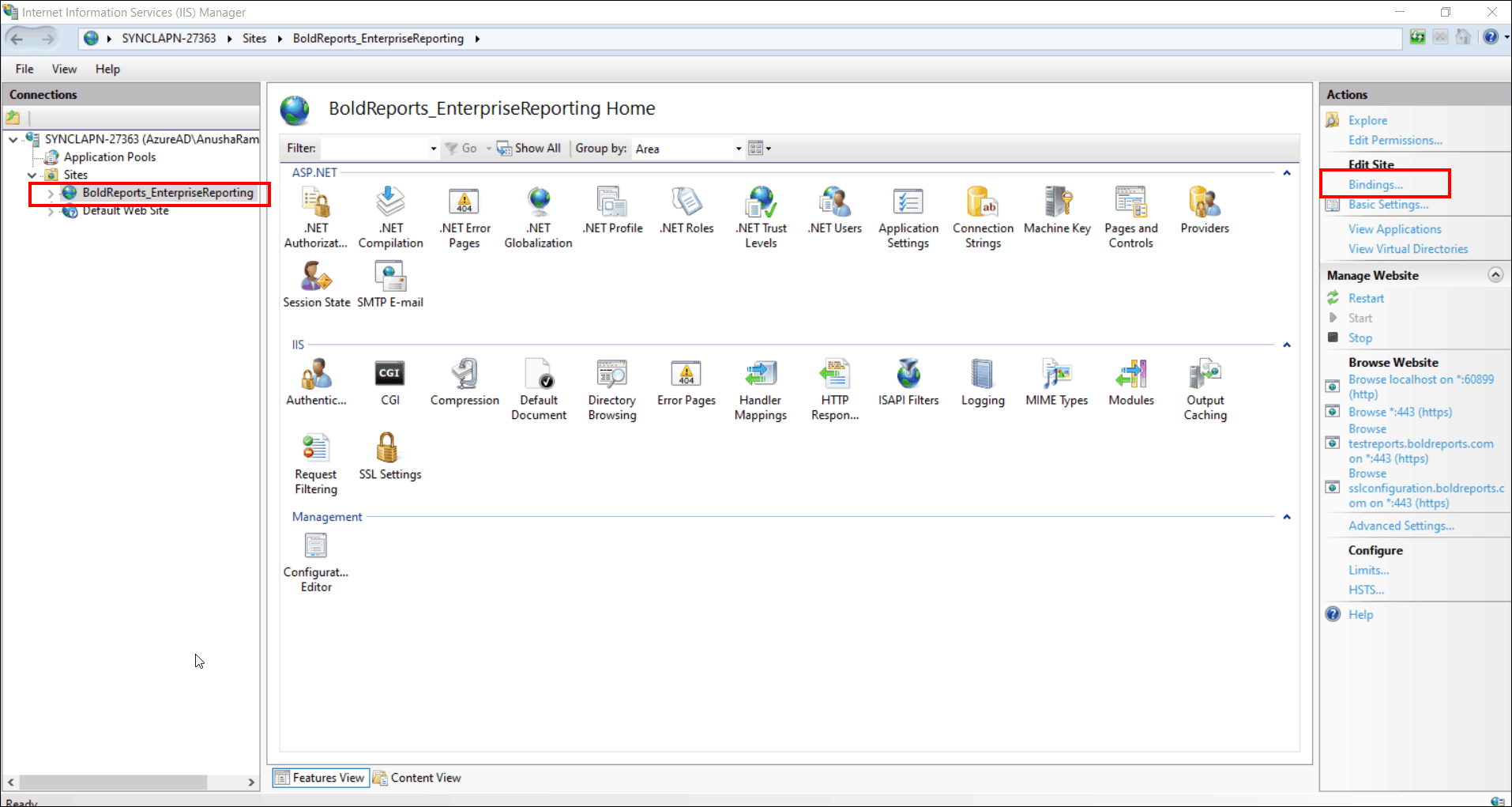
Task: Restart the website
Action: (x=1366, y=298)
